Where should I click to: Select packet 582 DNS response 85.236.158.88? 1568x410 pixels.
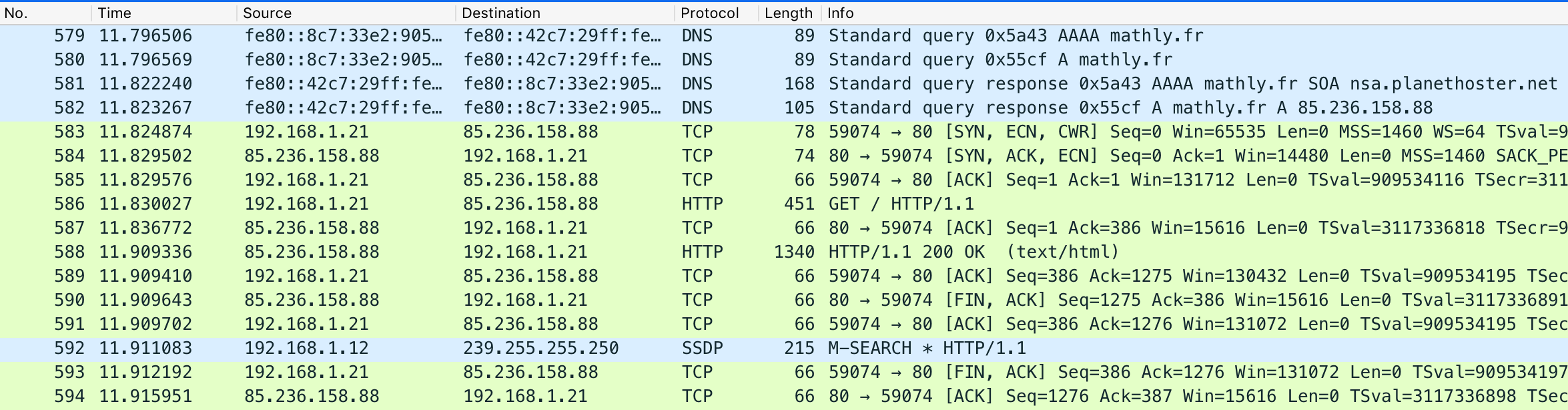[784, 108]
